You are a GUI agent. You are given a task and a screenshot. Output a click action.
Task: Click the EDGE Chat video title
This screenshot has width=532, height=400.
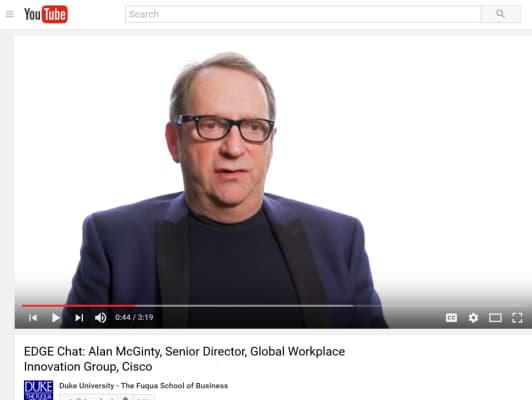pos(184,359)
